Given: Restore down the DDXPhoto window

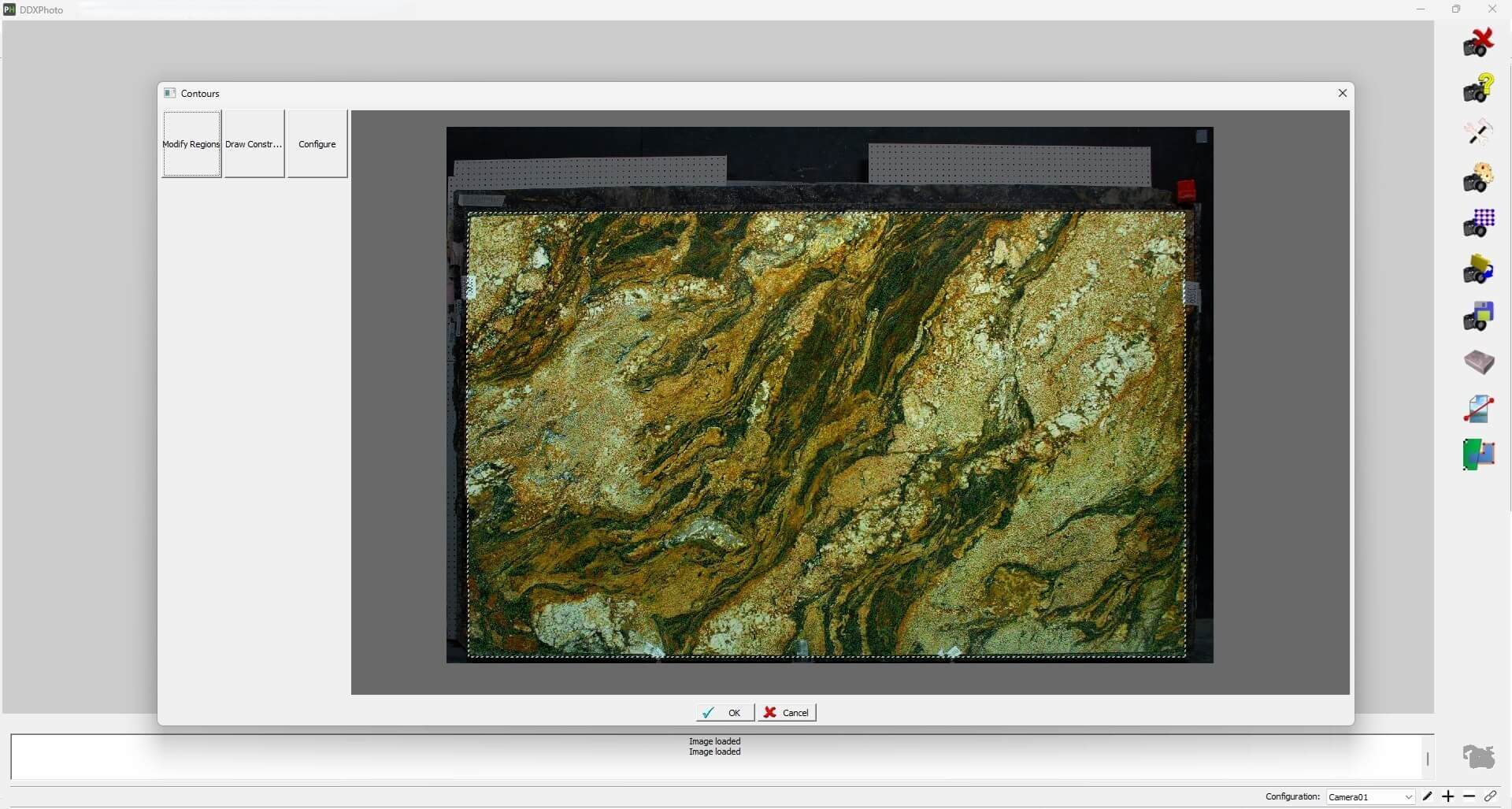Looking at the screenshot, I should 1456,9.
